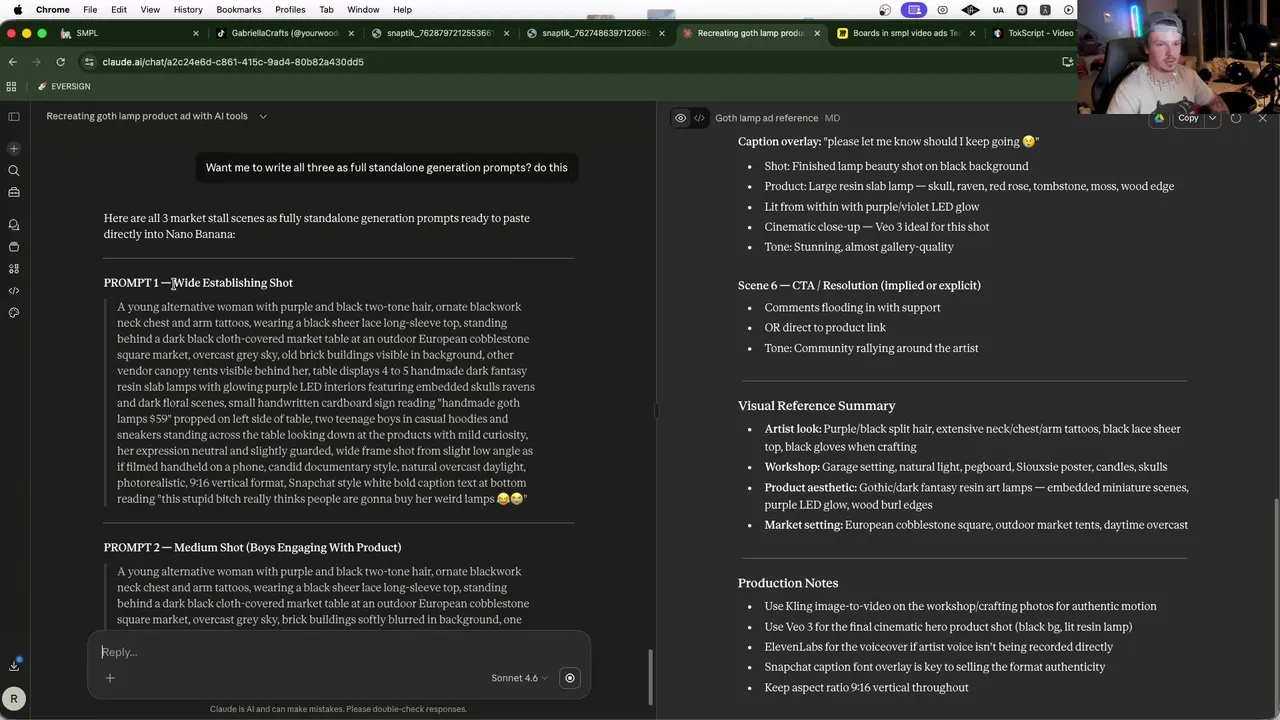Click the Visual Reference Summary heading
Viewport: 1280px width, 720px height.
[x=816, y=406]
